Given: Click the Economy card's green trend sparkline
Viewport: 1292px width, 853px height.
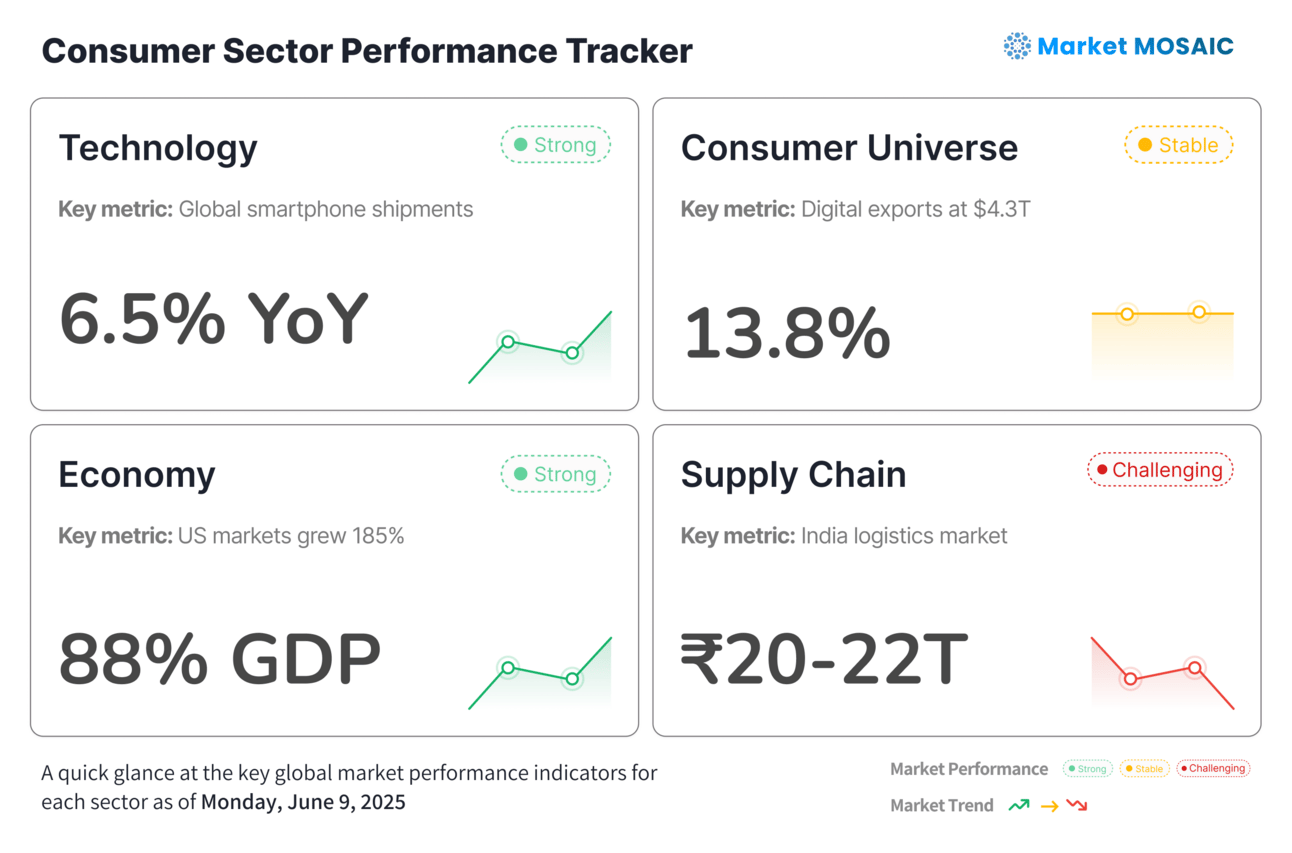Looking at the screenshot, I should [x=540, y=674].
